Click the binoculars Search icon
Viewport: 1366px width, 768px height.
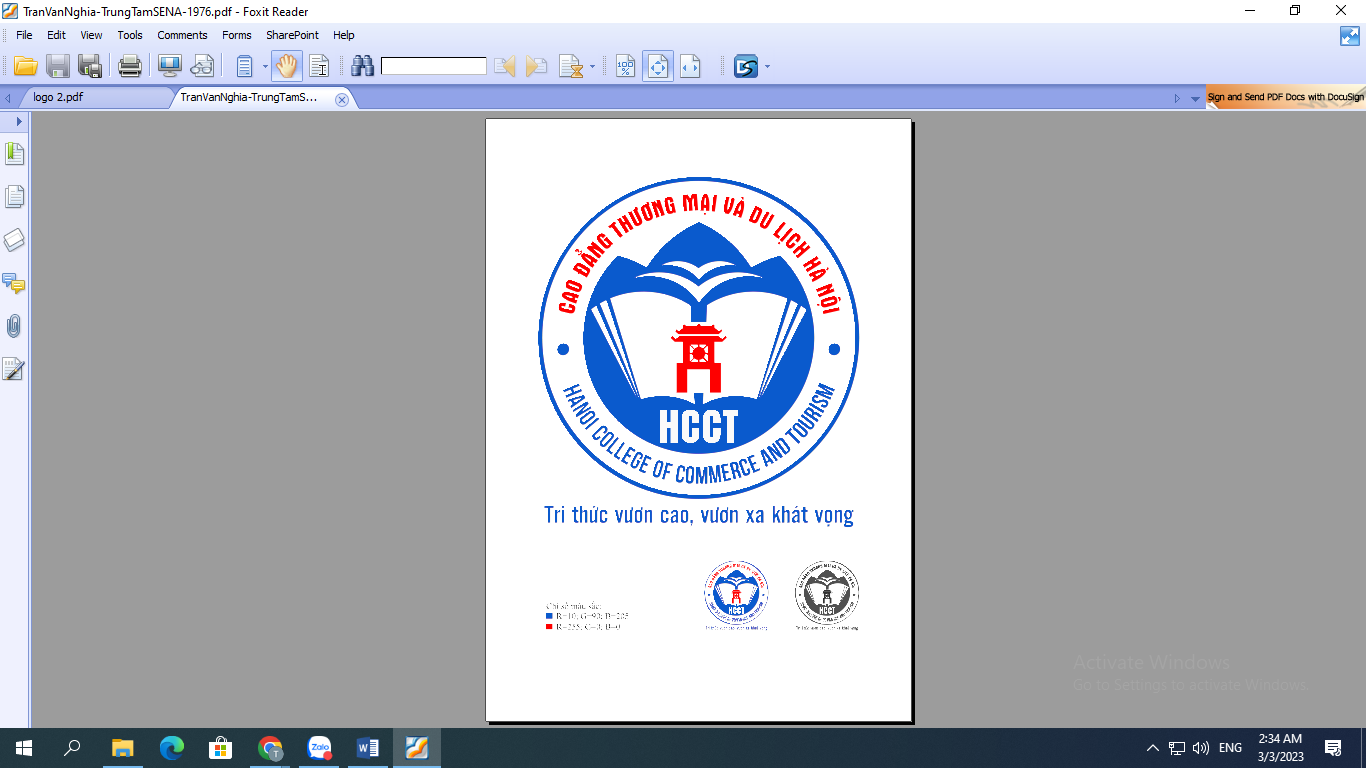point(362,67)
